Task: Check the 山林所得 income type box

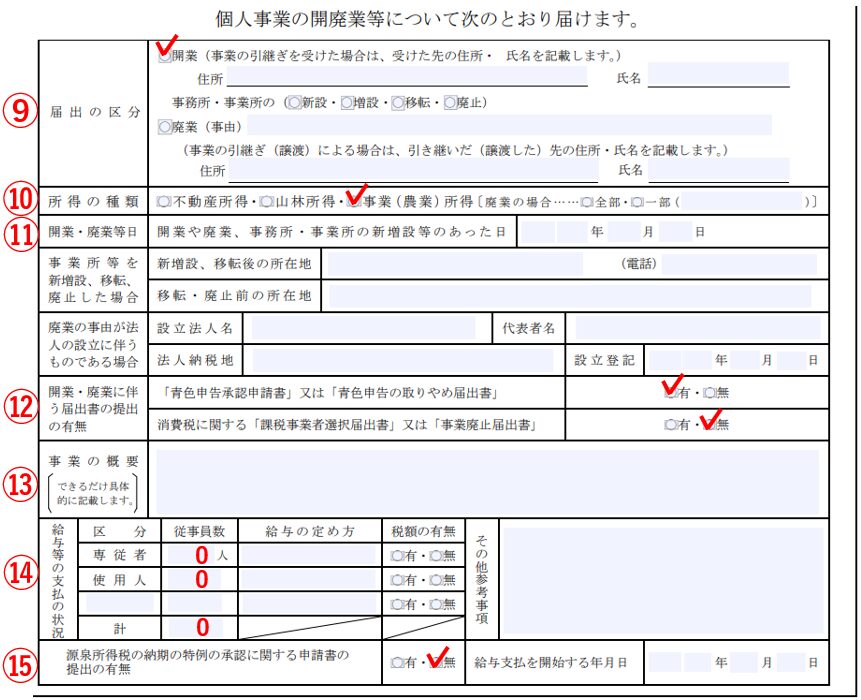Action: (x=266, y=202)
